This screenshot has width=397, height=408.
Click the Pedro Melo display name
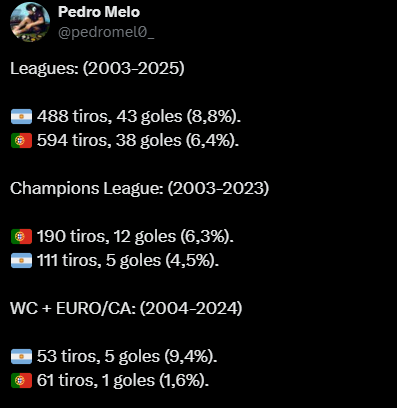[x=99, y=12]
